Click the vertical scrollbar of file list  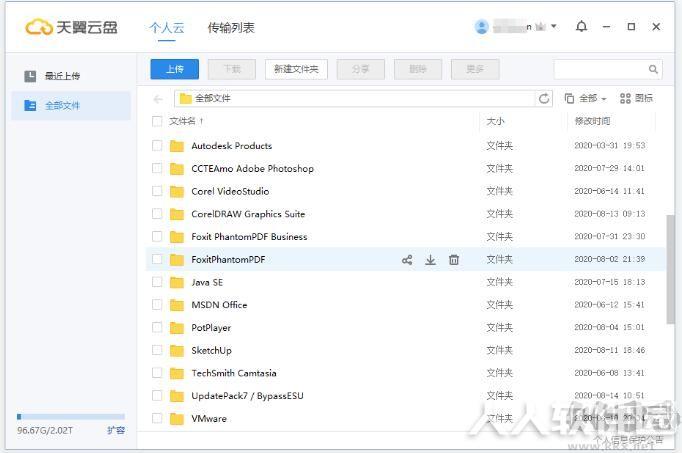pos(670,269)
